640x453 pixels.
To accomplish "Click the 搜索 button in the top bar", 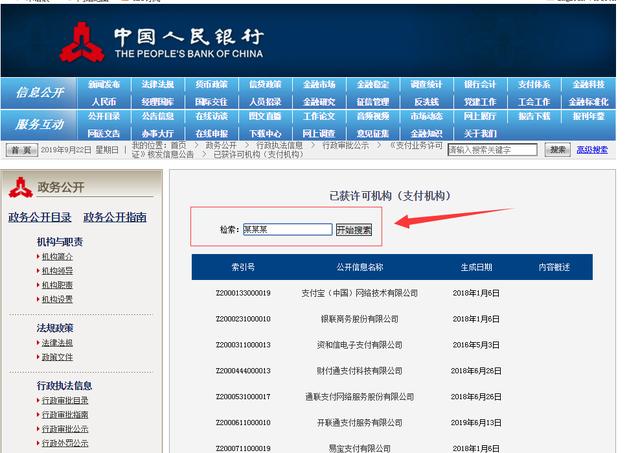I will click(557, 150).
